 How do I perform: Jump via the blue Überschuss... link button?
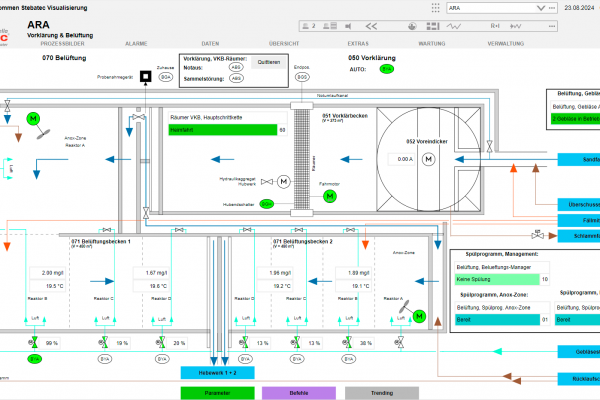(579, 205)
